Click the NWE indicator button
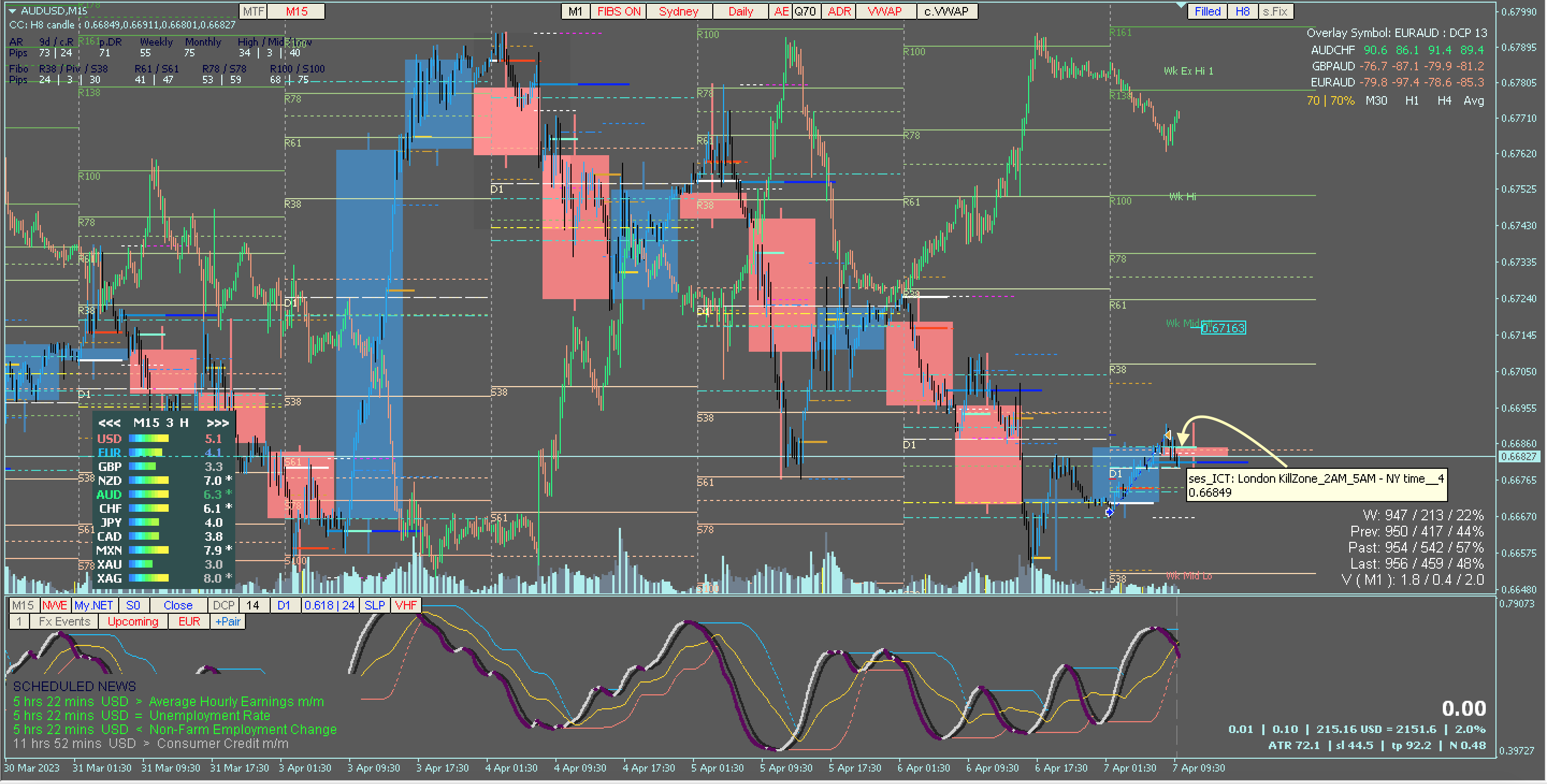 55,606
